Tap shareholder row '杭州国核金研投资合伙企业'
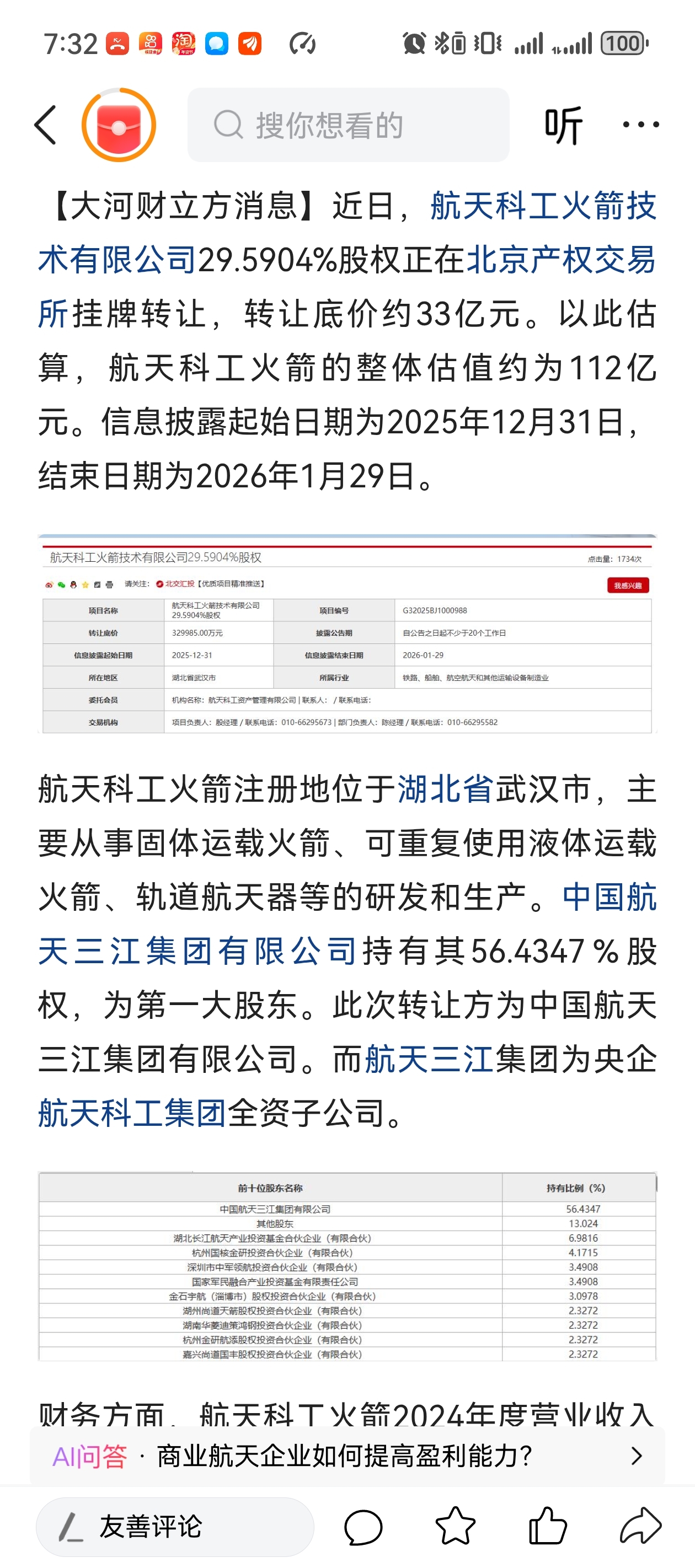This screenshot has width=695, height=1568. (x=272, y=1253)
